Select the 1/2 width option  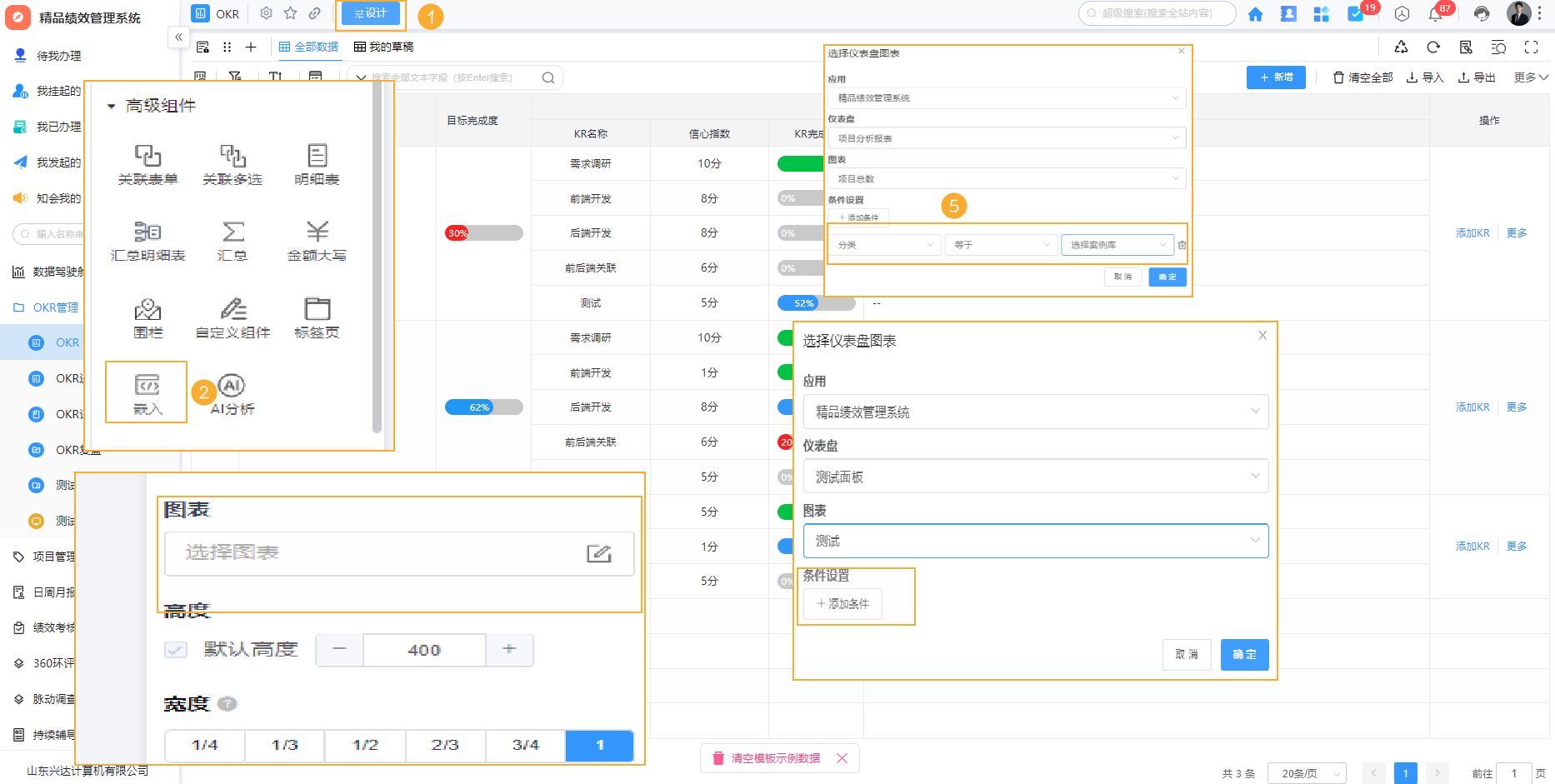365,745
